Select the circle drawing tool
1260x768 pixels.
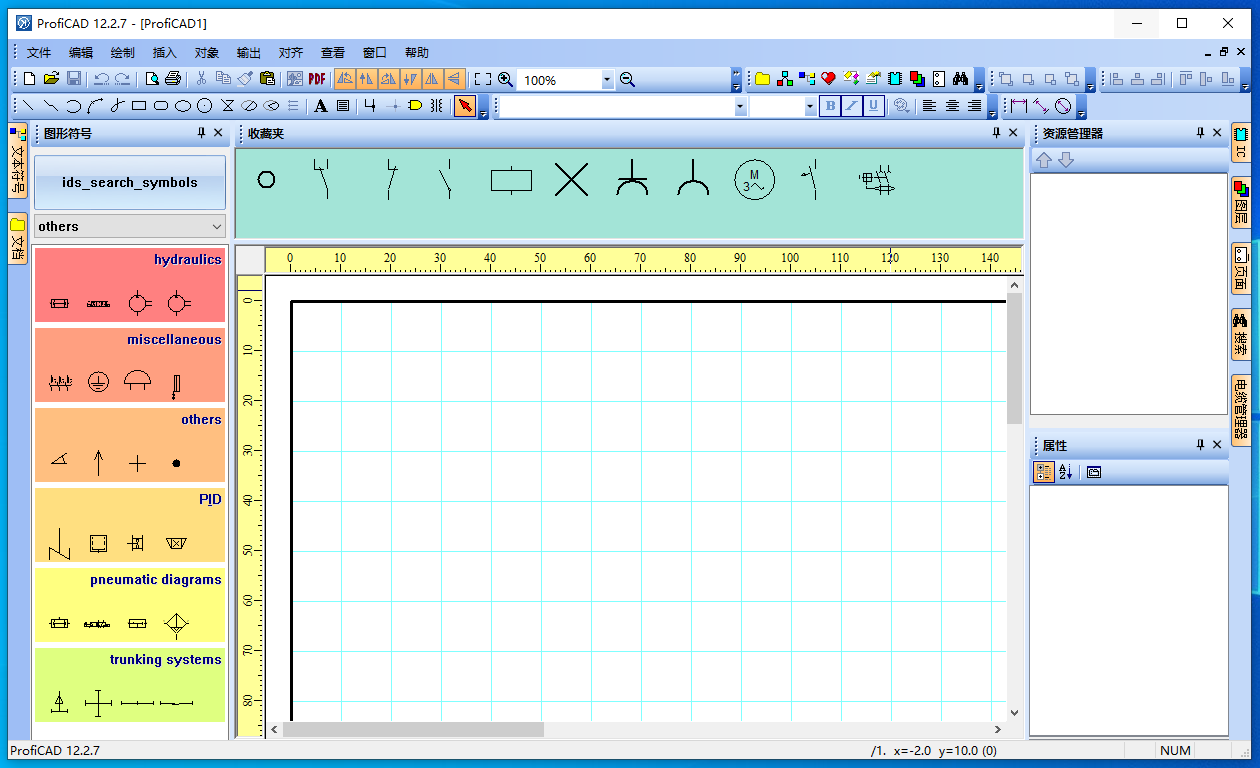(x=205, y=106)
